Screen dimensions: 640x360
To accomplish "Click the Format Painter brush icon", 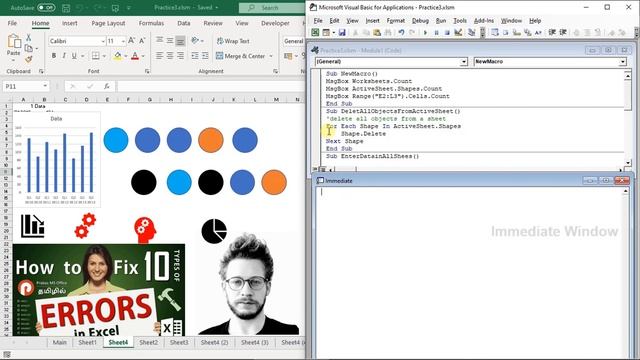I will [29, 59].
